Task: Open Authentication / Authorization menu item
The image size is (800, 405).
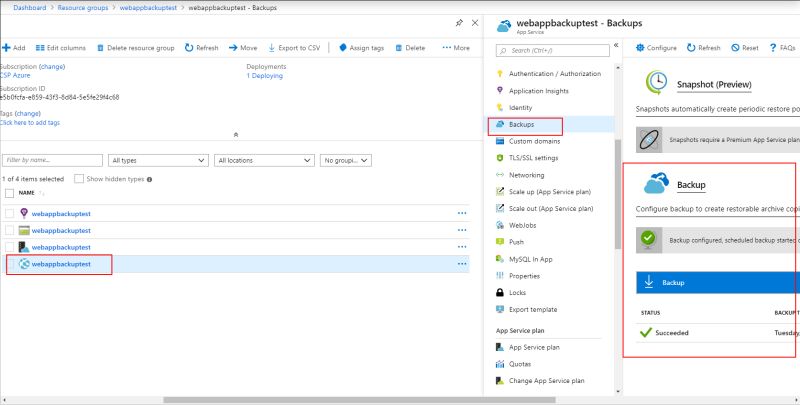Action: tap(555, 74)
